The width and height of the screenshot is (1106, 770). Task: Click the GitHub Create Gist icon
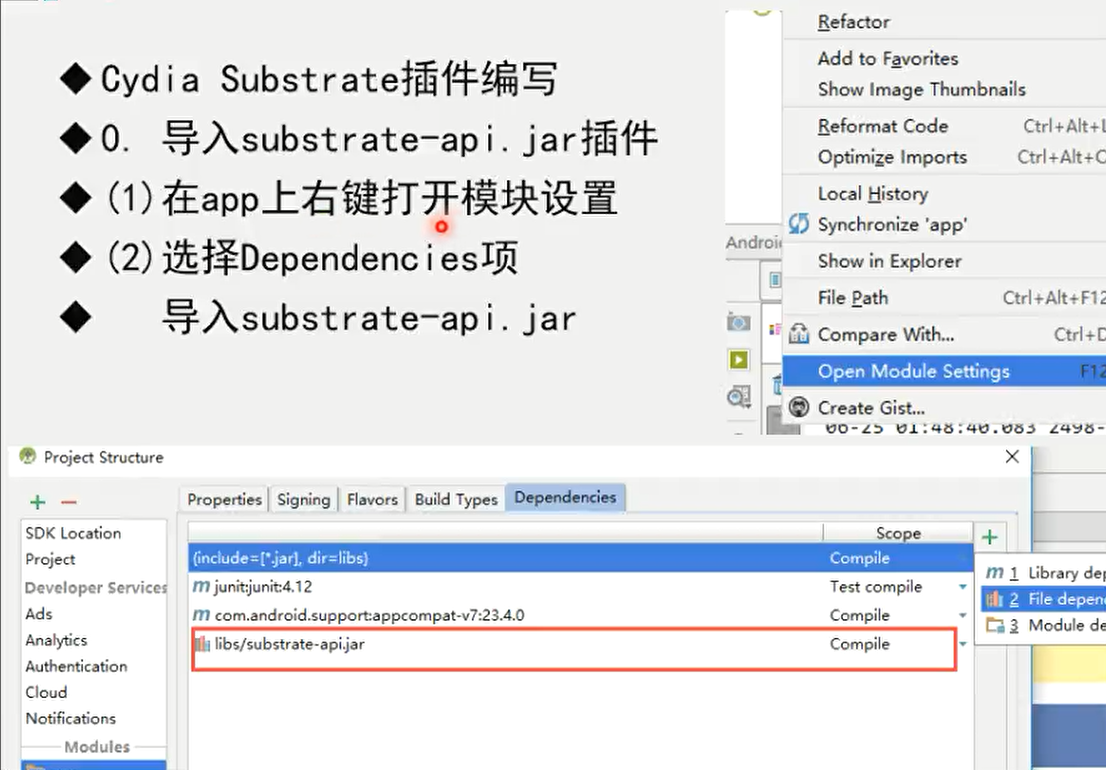coord(798,407)
